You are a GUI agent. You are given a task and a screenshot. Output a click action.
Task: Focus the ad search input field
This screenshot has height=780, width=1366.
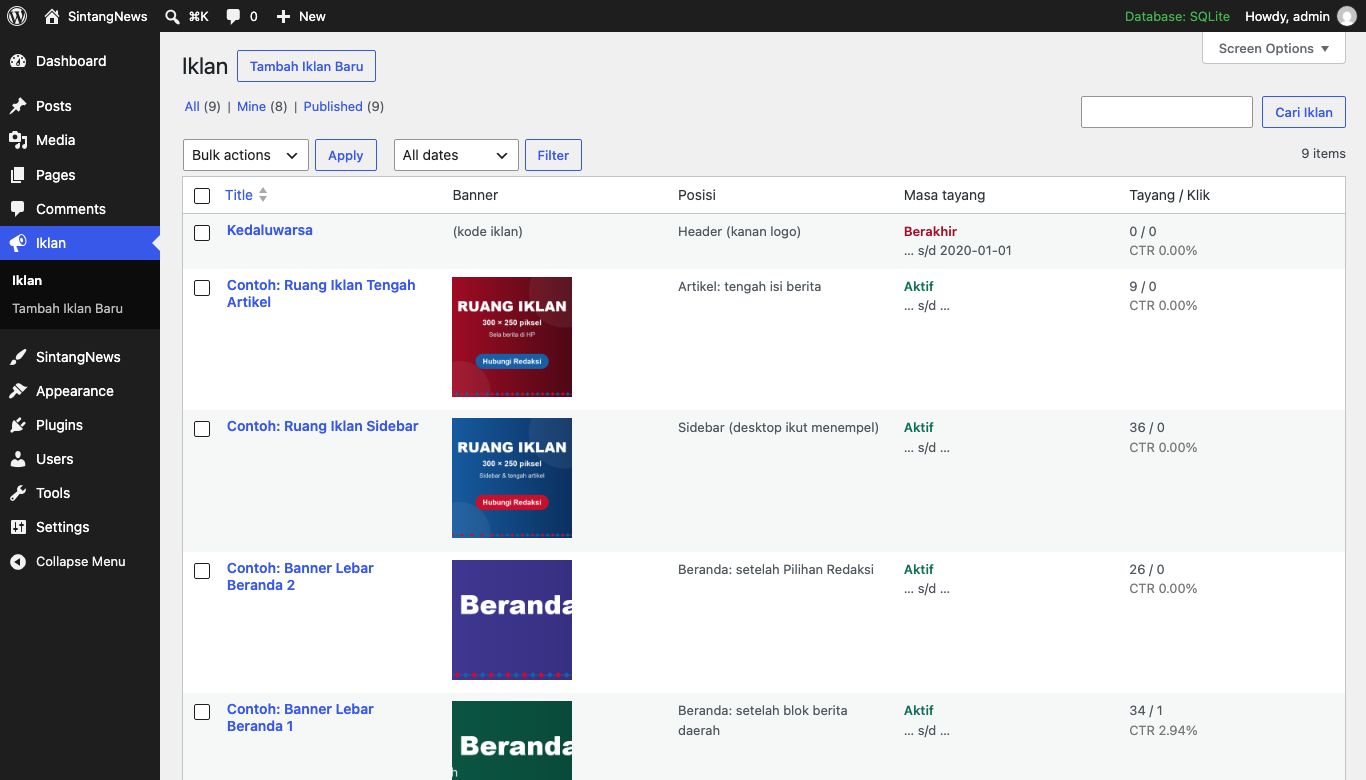coord(1167,112)
